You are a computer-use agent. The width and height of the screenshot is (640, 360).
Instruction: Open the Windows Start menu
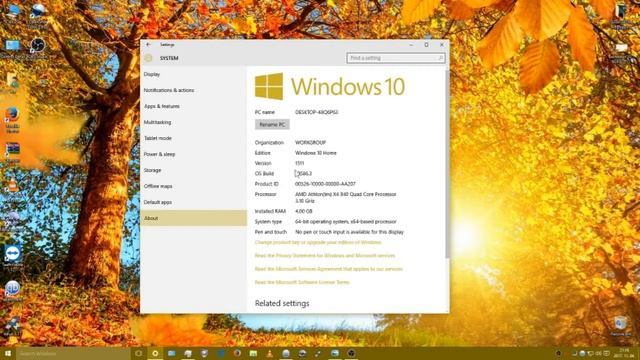(x=8, y=353)
